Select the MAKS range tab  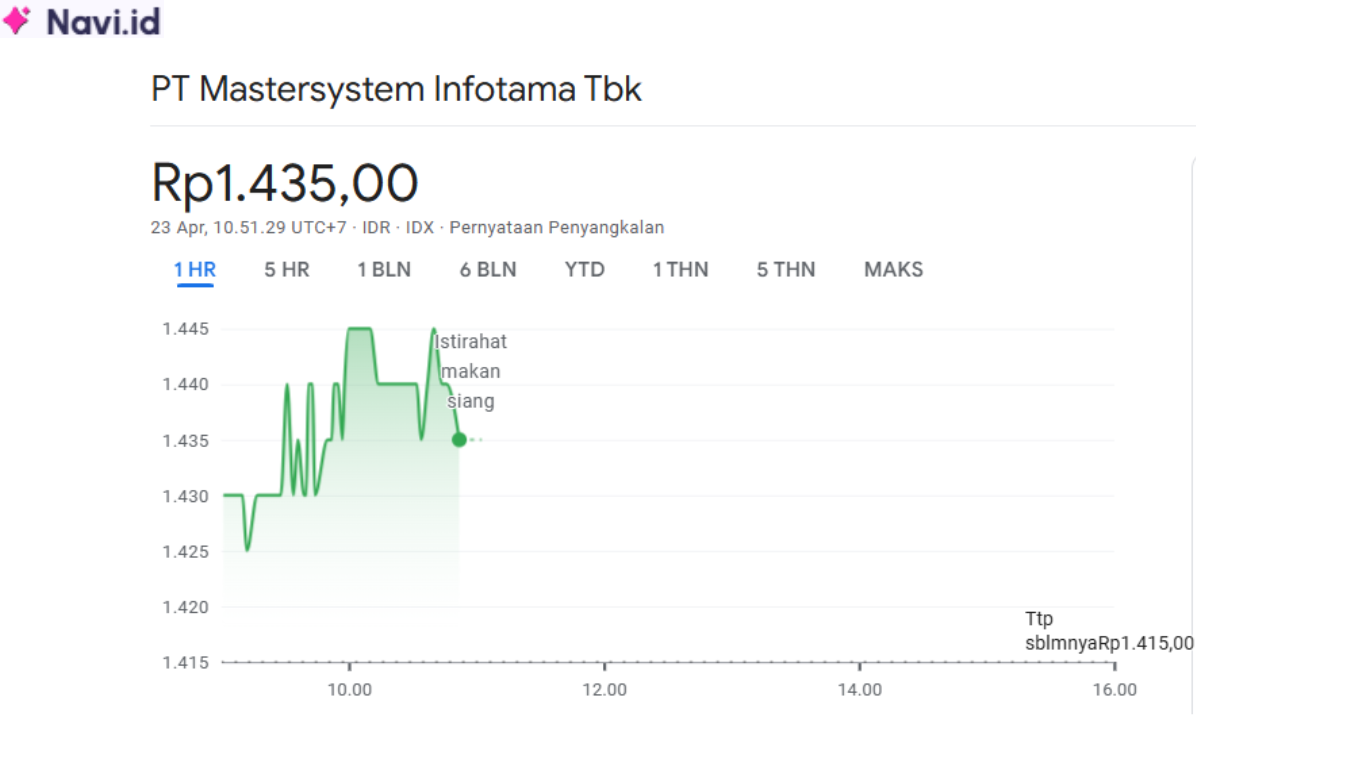click(894, 269)
